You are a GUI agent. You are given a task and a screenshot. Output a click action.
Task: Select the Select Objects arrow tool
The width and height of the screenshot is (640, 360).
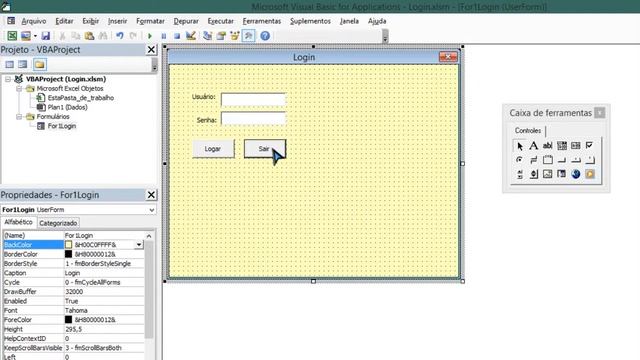click(520, 146)
